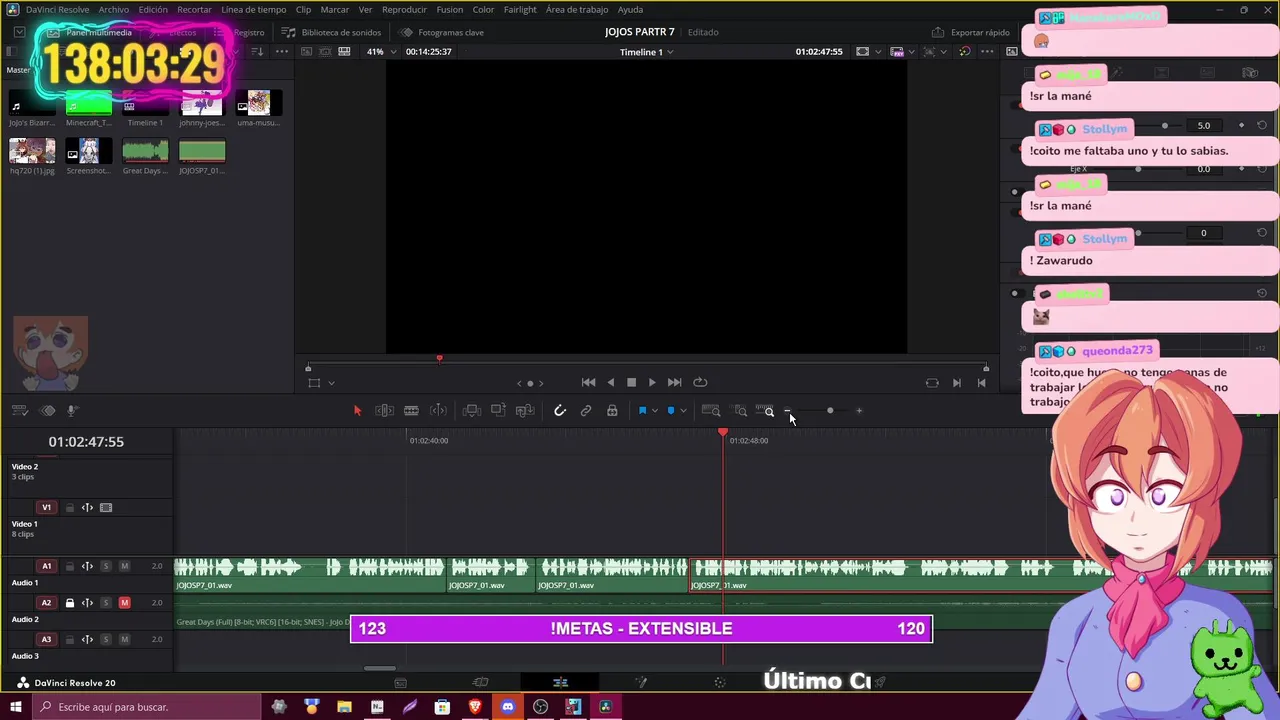Click the Replace clip tool

click(x=525, y=411)
